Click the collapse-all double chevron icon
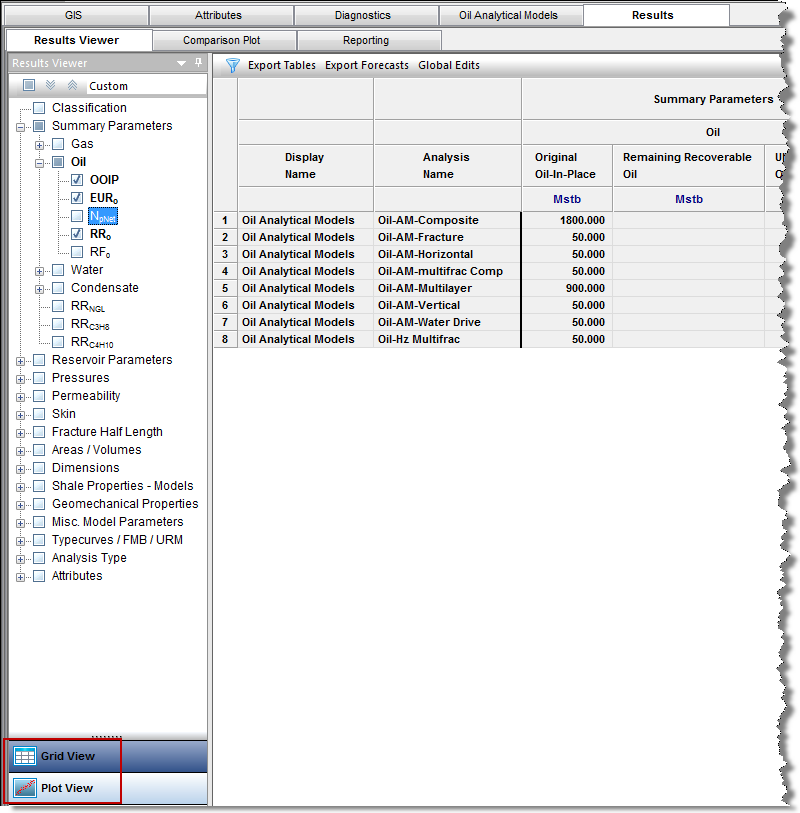 coord(70,86)
